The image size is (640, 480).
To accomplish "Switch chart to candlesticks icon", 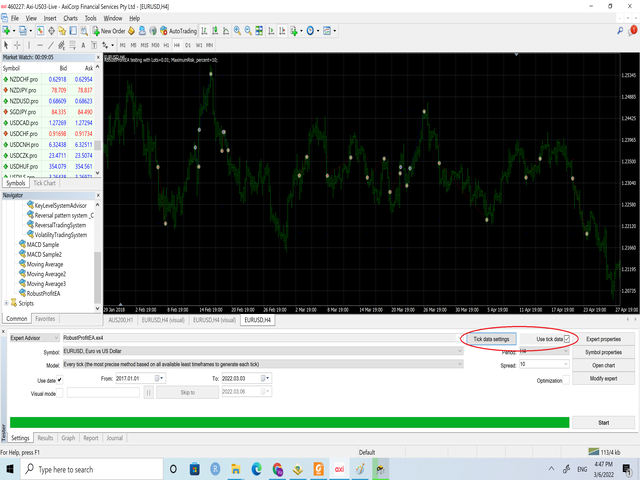I will point(215,31).
